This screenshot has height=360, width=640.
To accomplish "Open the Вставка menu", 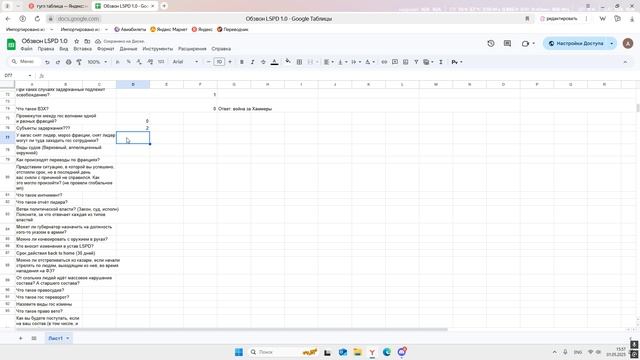I will click(82, 49).
